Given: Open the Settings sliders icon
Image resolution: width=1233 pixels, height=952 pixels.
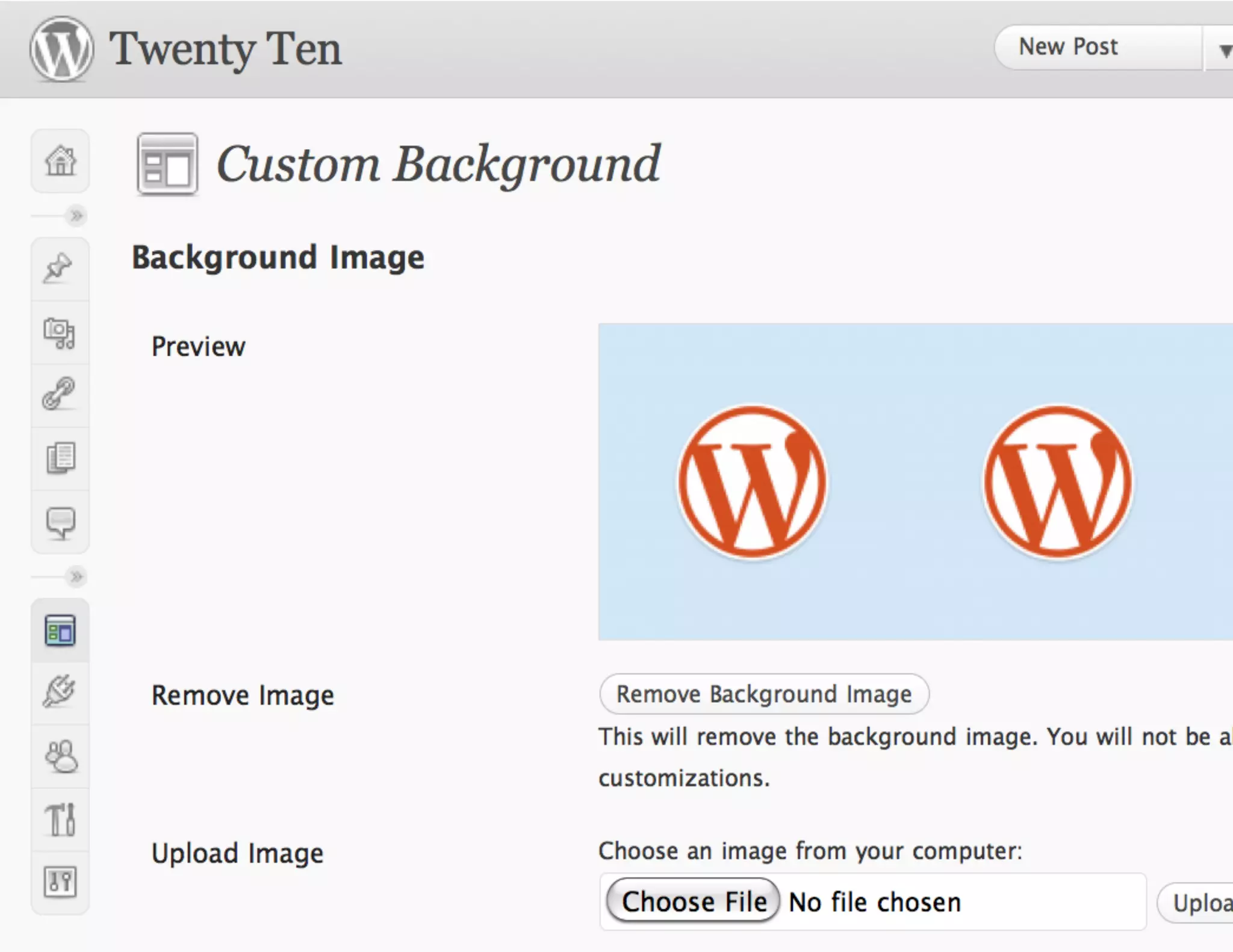Looking at the screenshot, I should 60,882.
